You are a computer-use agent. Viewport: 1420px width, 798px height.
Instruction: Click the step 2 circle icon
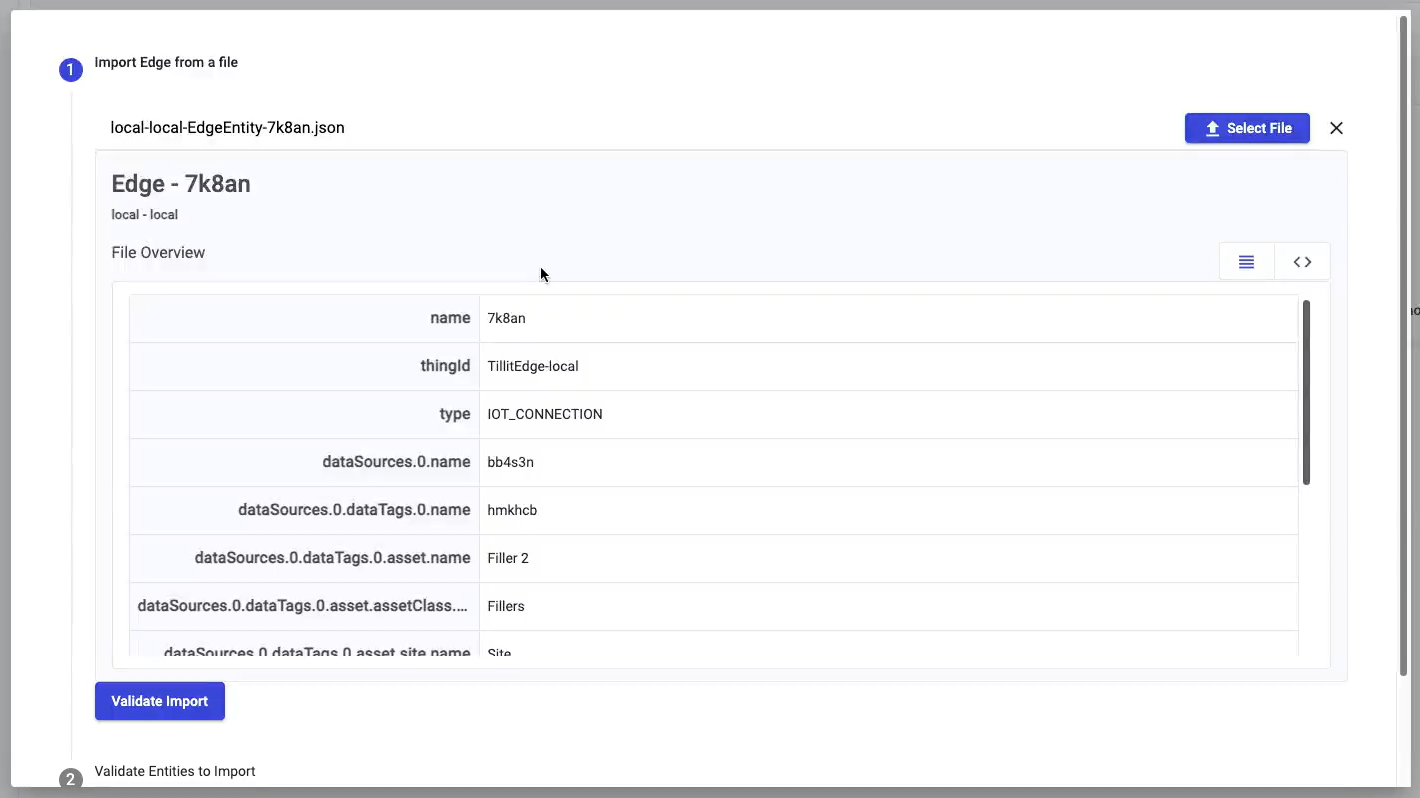(70, 779)
